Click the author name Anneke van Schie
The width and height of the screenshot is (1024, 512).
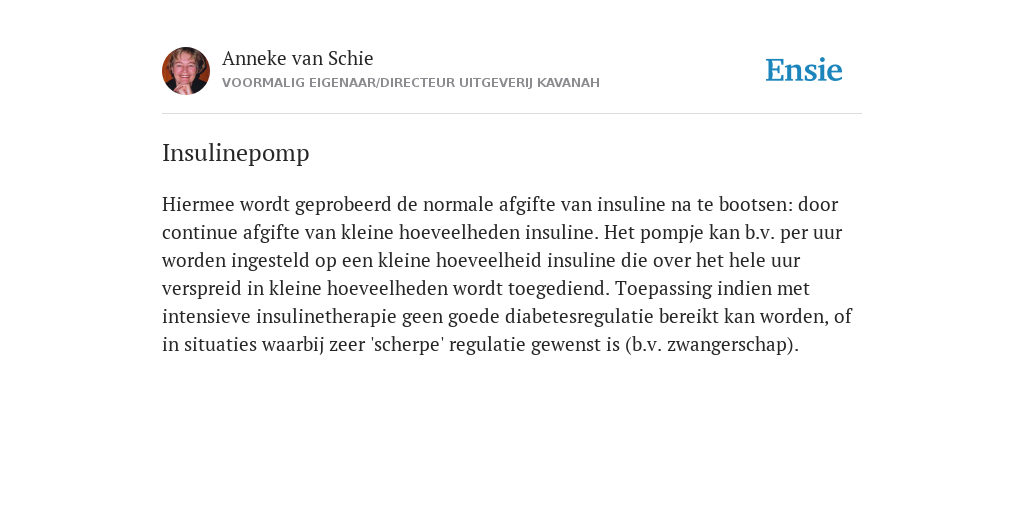[x=298, y=58]
